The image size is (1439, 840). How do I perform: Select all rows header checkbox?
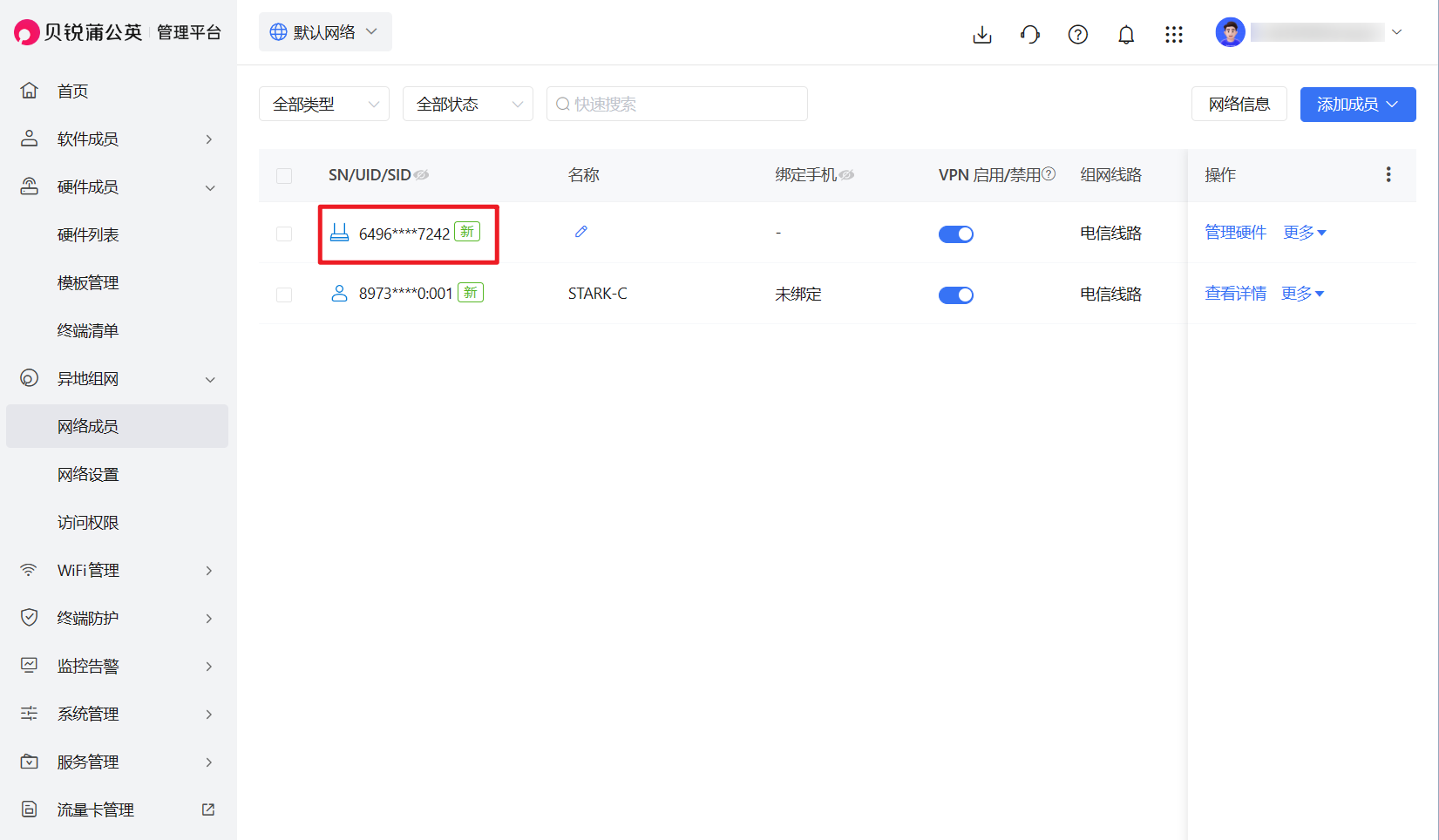click(284, 176)
